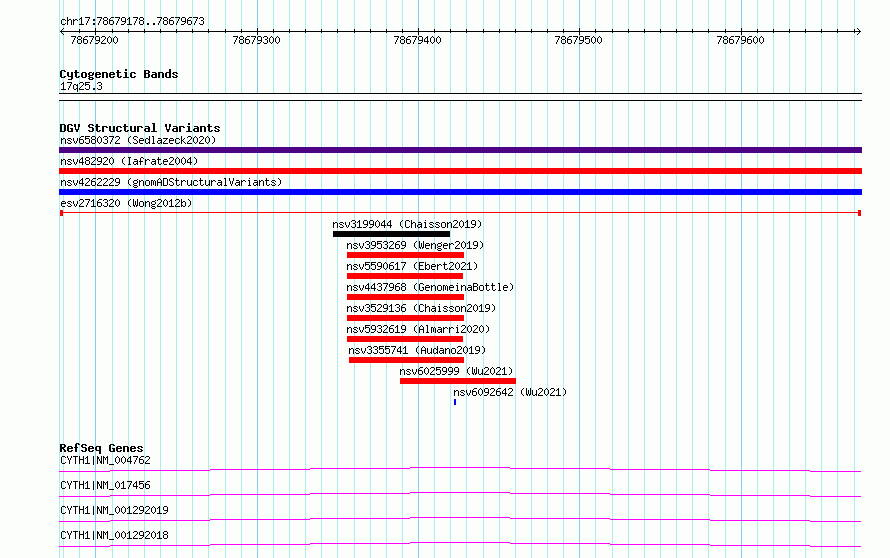Select red bar under nsv3953269 Wenger2019
The width and height of the screenshot is (890, 558).
(405, 255)
